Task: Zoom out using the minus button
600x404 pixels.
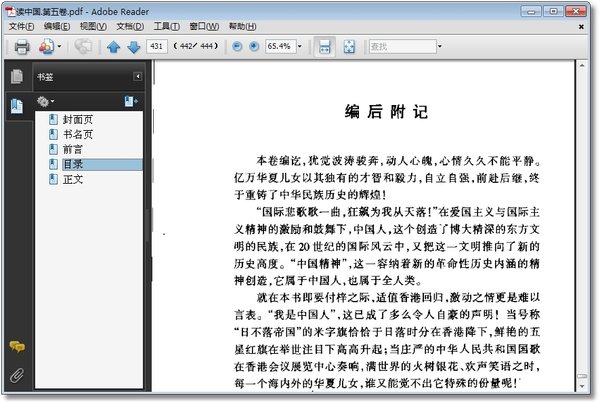Action: 237,47
